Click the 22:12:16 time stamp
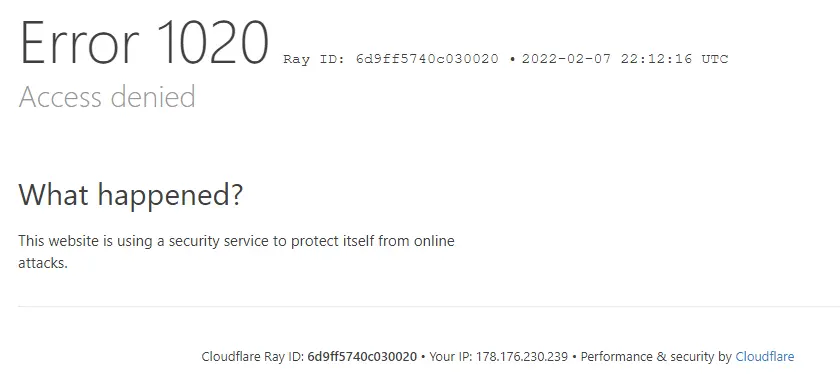 point(656,59)
